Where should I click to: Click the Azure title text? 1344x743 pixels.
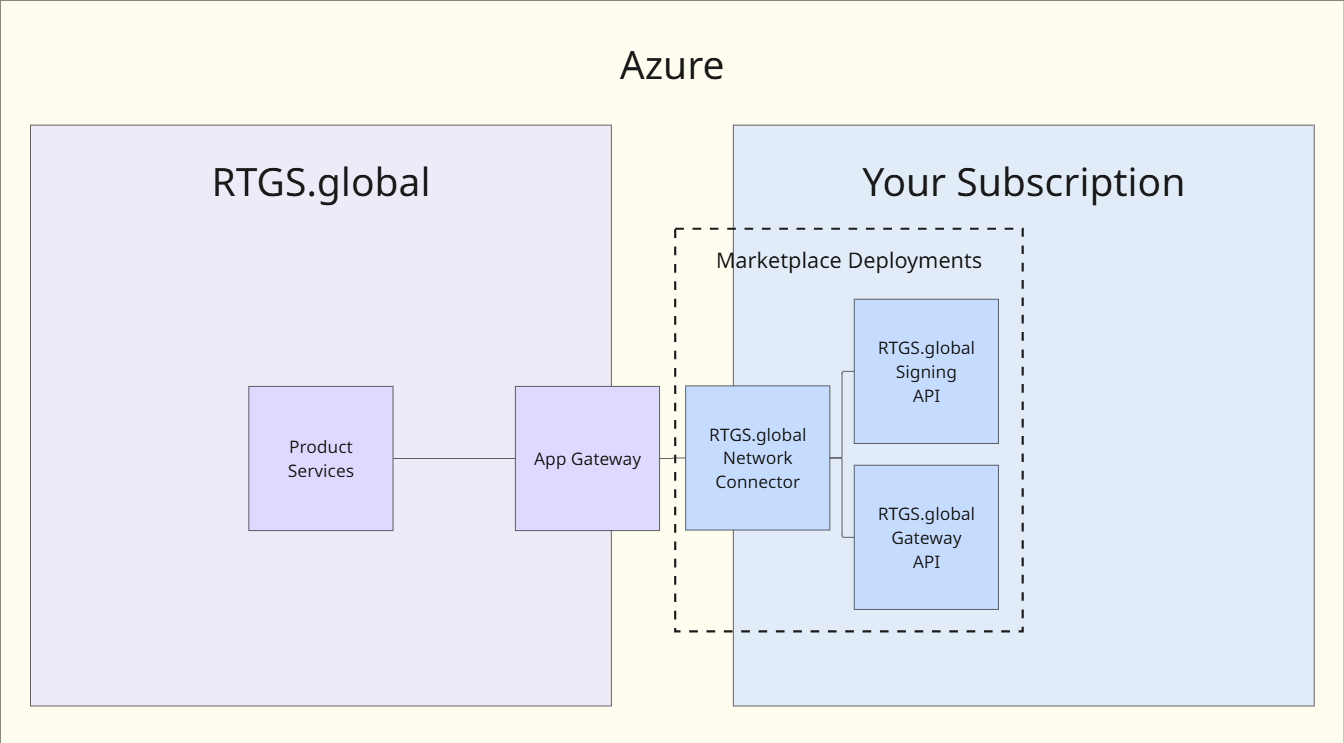(672, 66)
